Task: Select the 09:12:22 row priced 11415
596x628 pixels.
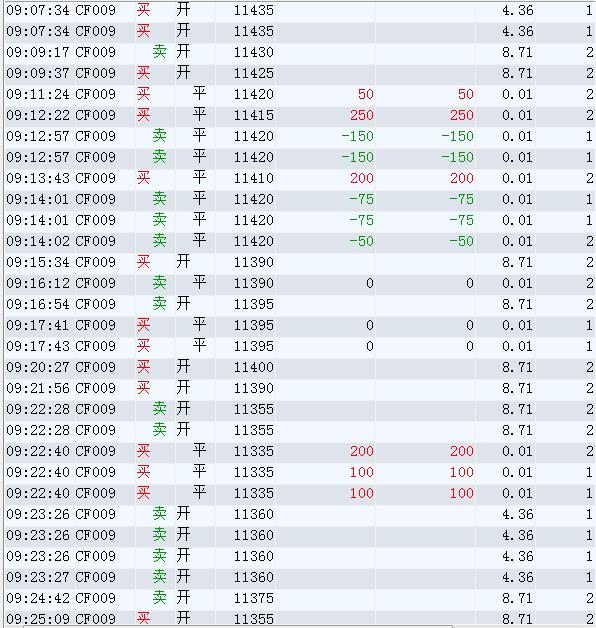Action: 300,115
